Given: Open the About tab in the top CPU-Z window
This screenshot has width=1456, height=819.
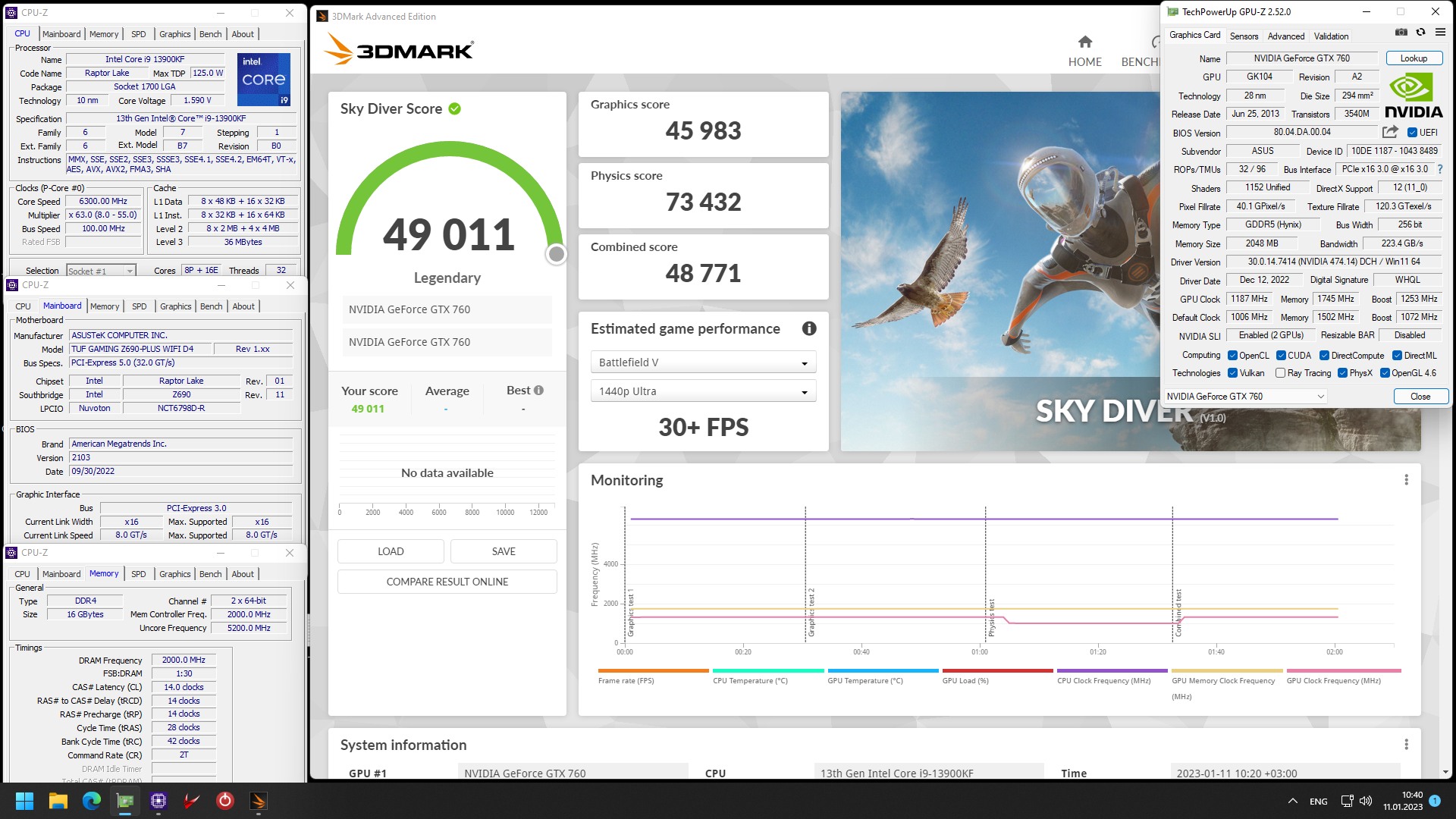Looking at the screenshot, I should [x=243, y=34].
